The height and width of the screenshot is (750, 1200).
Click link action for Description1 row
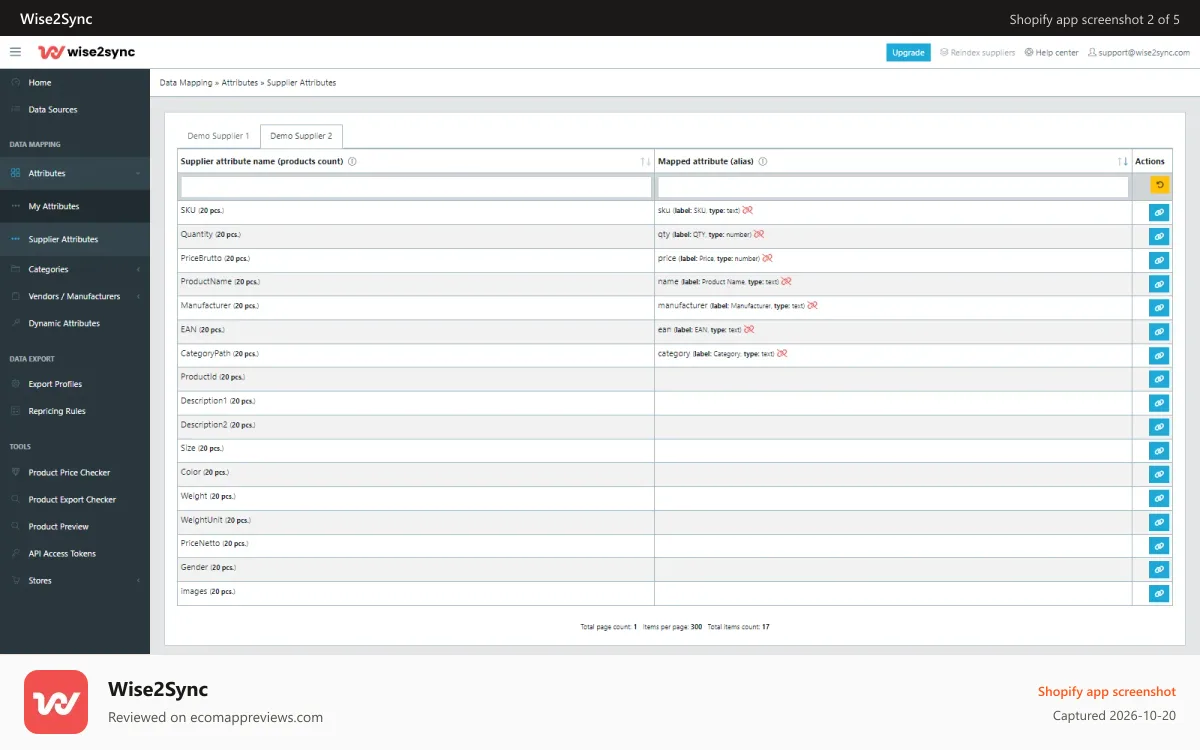(x=1159, y=403)
